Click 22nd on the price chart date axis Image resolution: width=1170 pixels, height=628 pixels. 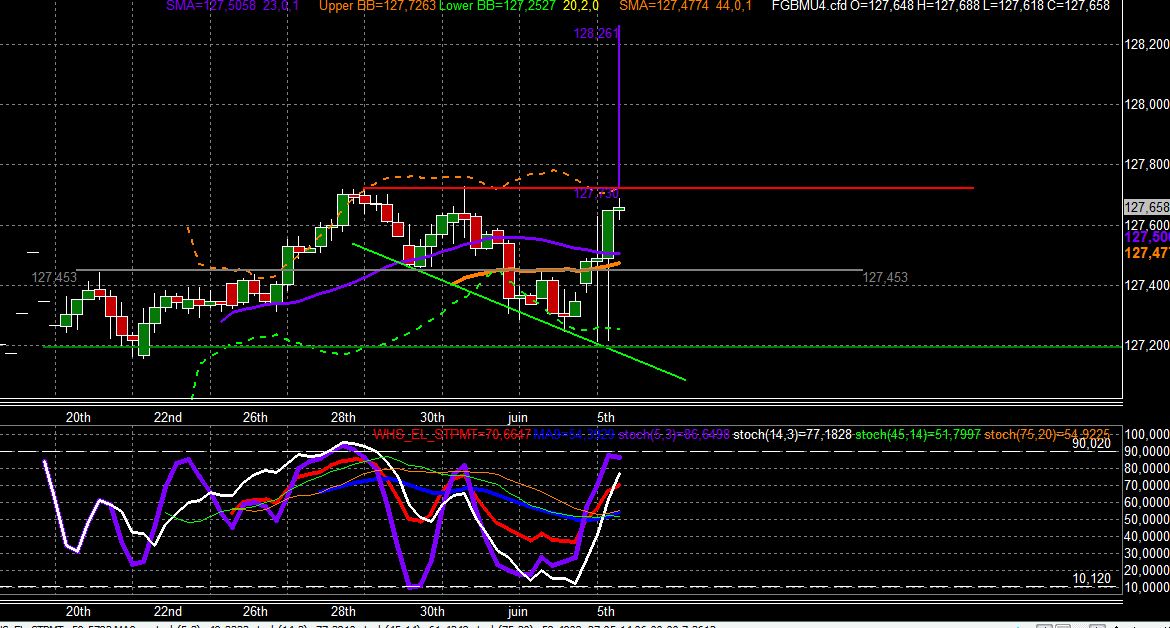point(167,417)
